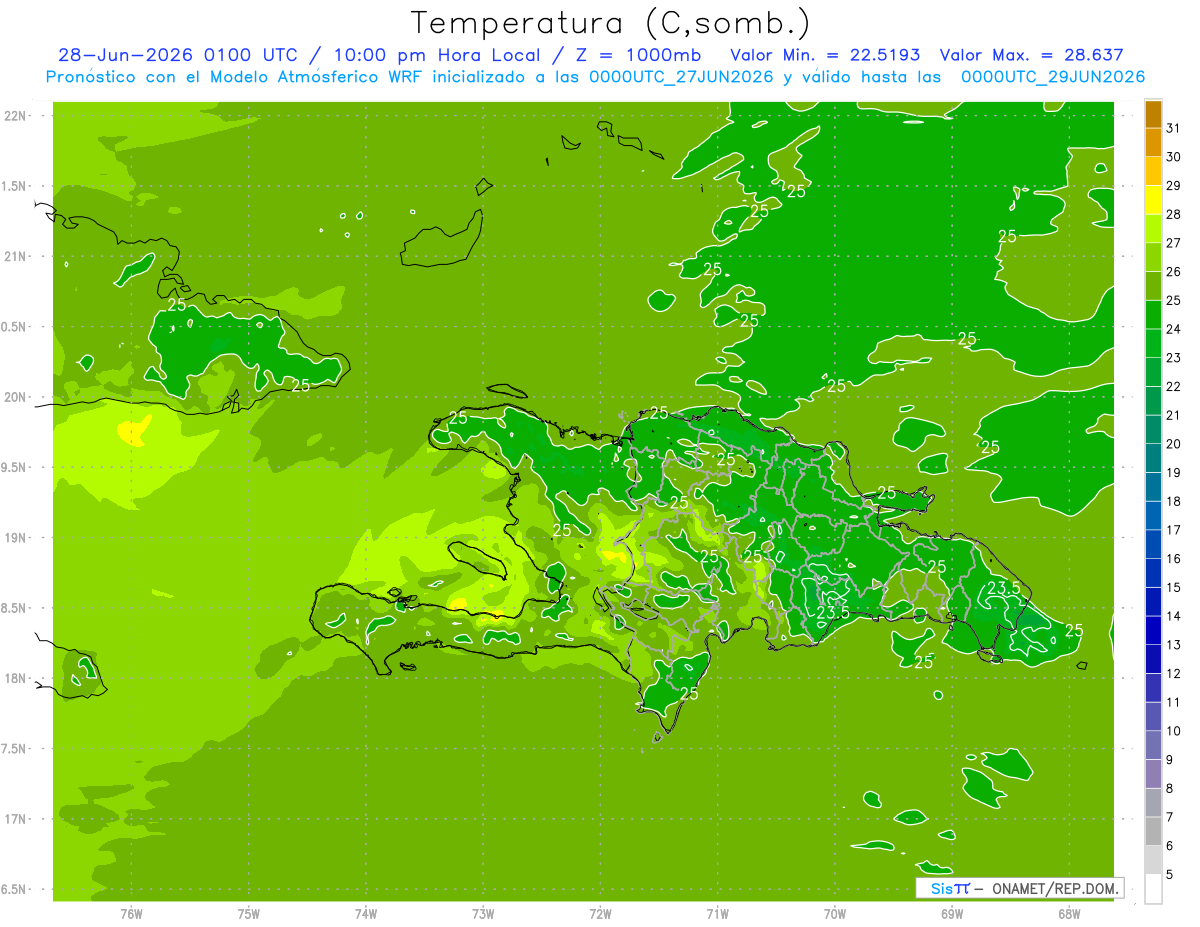Click the legend value 31 label

1174,128
